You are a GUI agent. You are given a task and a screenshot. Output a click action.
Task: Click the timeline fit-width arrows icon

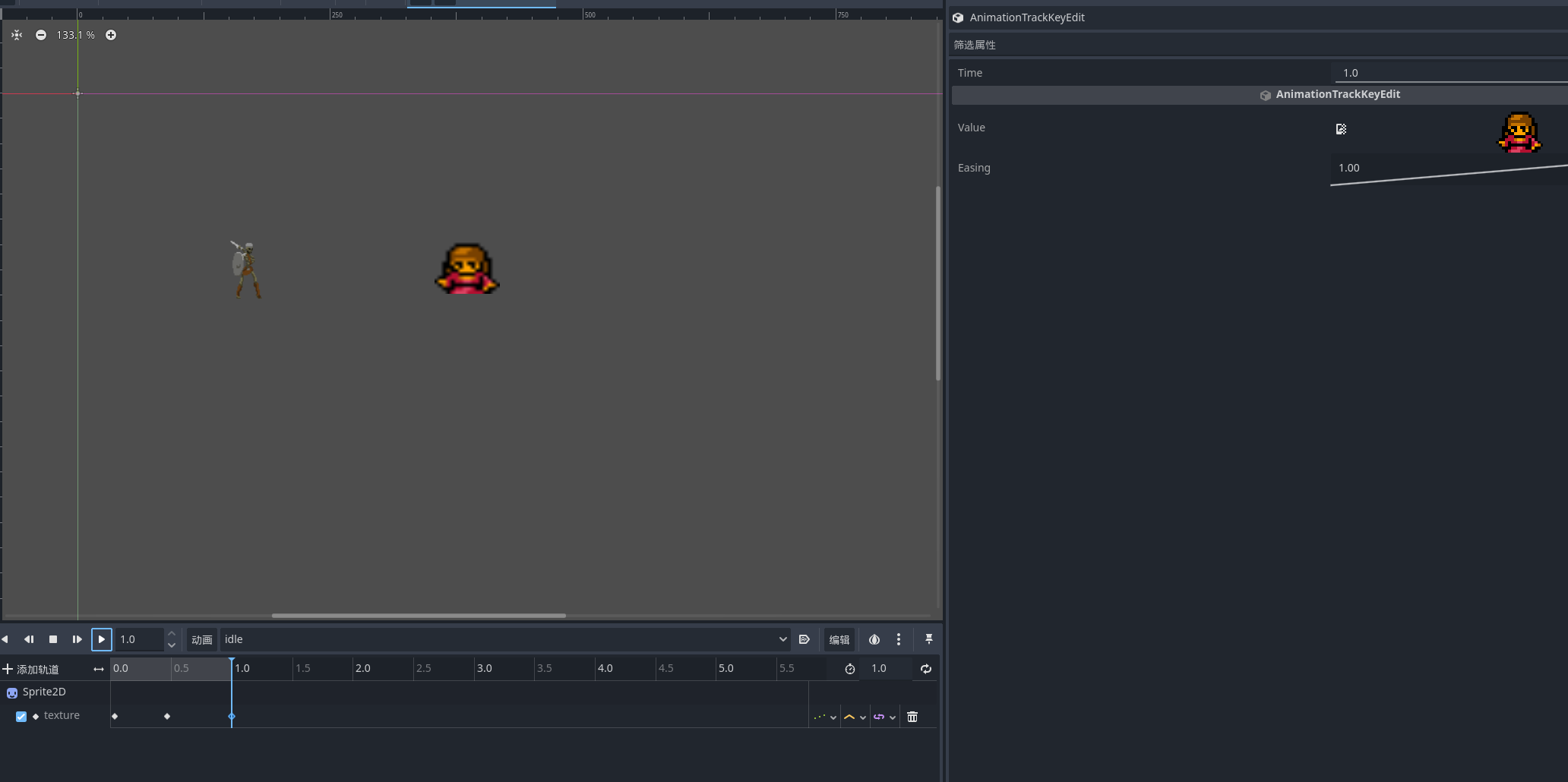[x=99, y=669]
